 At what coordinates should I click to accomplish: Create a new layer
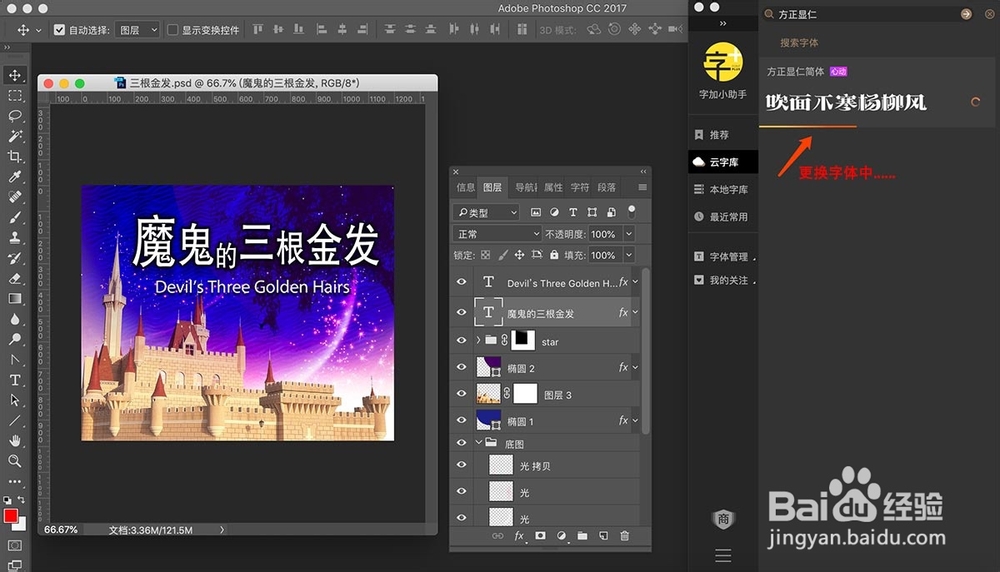tap(603, 536)
